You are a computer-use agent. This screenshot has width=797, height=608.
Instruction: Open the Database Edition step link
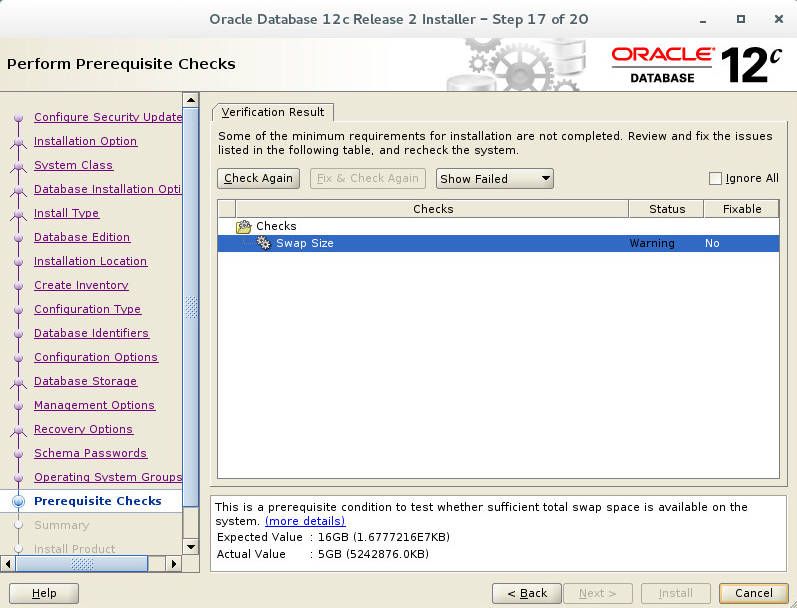(82, 237)
